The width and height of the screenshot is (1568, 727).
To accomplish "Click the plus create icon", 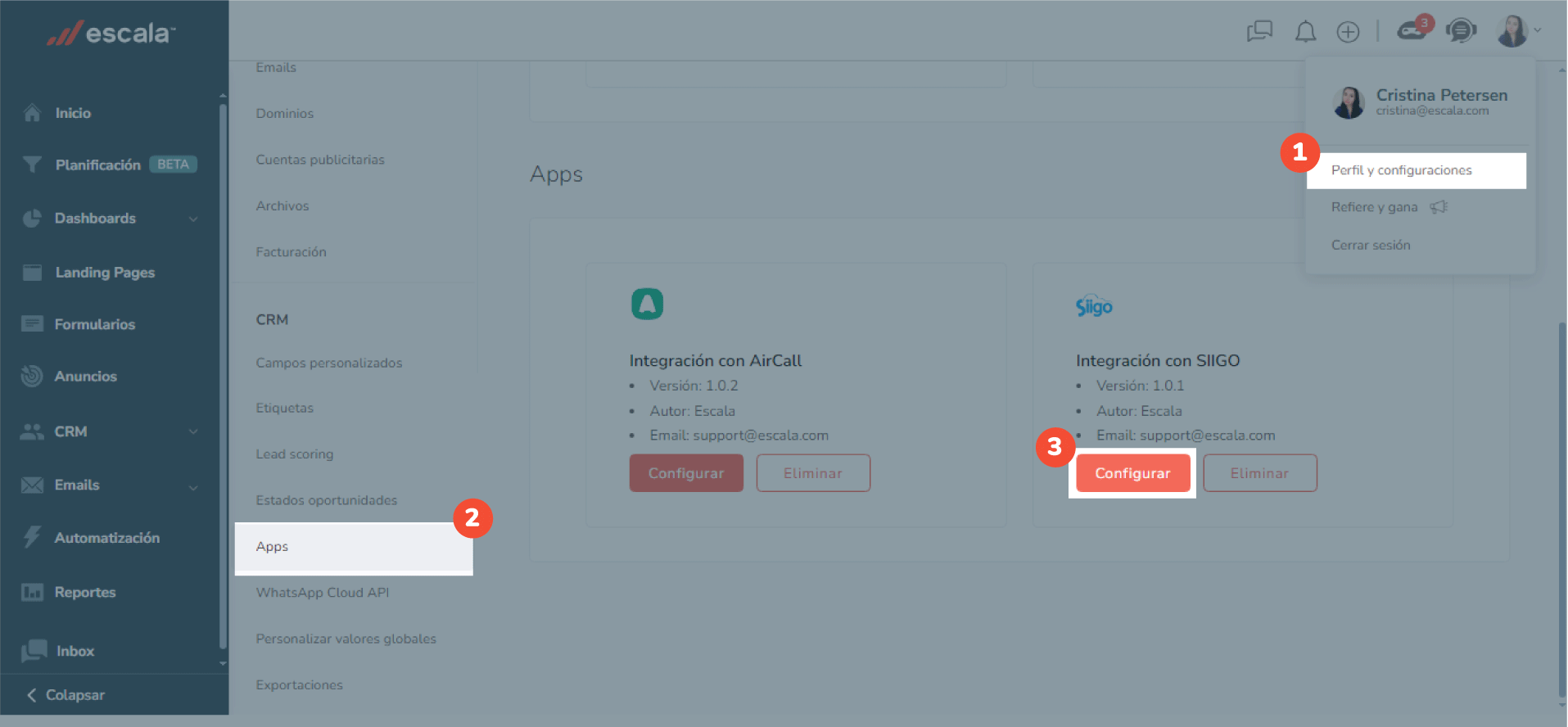I will coord(1348,32).
